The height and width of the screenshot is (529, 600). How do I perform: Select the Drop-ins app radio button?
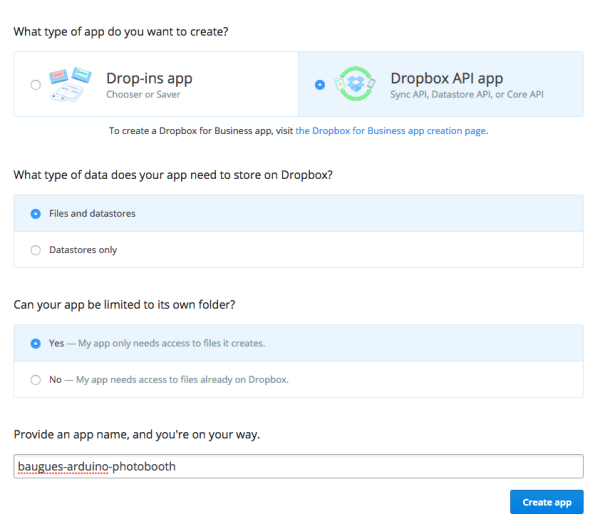pos(36,85)
